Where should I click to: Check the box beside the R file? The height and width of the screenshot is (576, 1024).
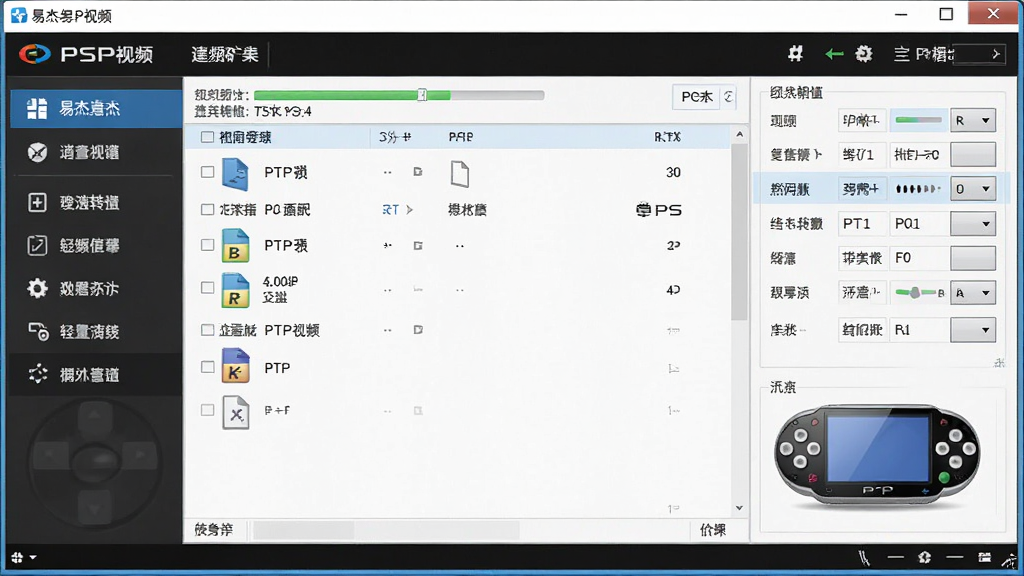(x=207, y=287)
